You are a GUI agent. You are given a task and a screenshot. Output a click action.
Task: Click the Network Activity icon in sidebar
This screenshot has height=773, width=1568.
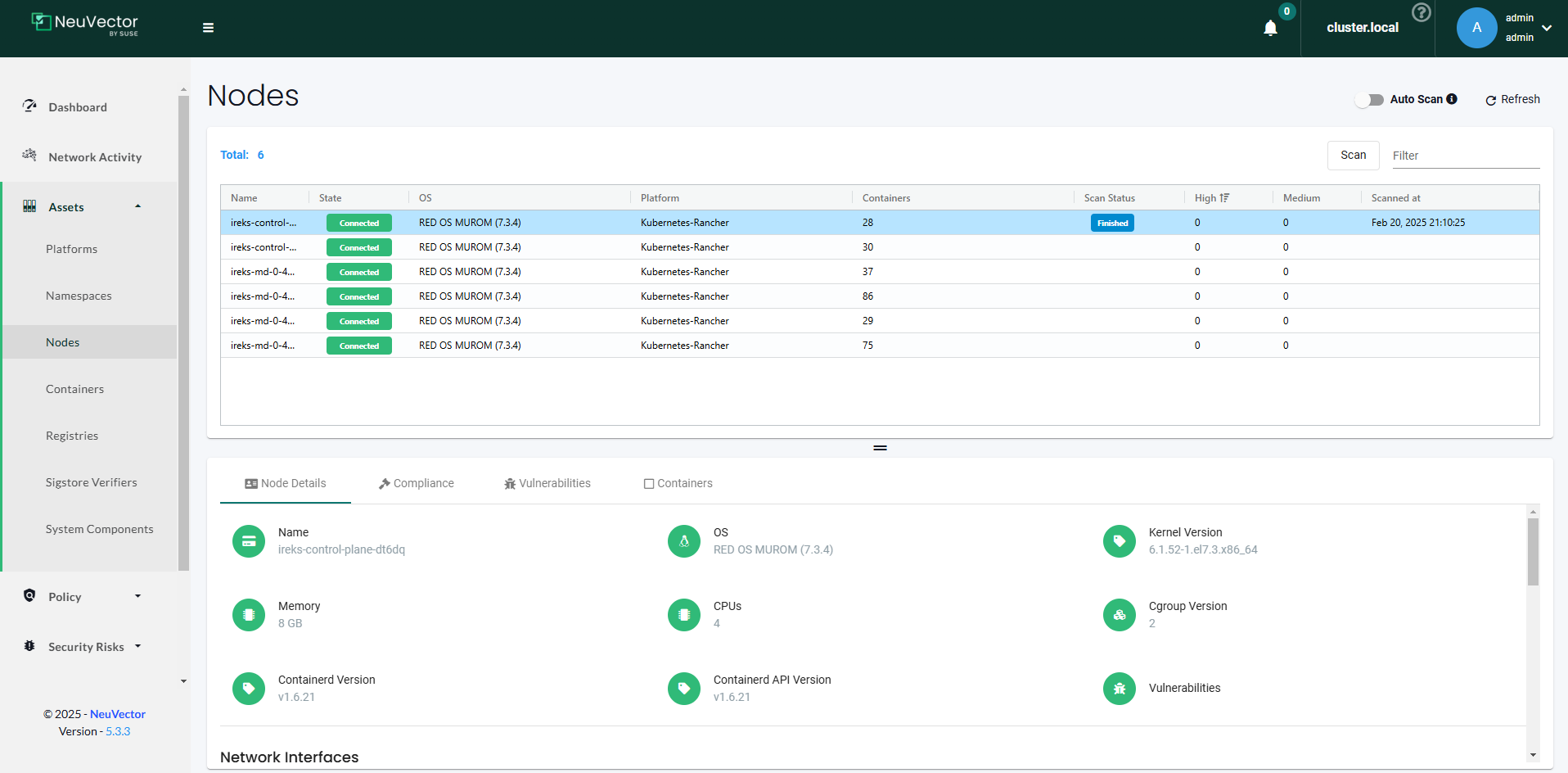[30, 156]
